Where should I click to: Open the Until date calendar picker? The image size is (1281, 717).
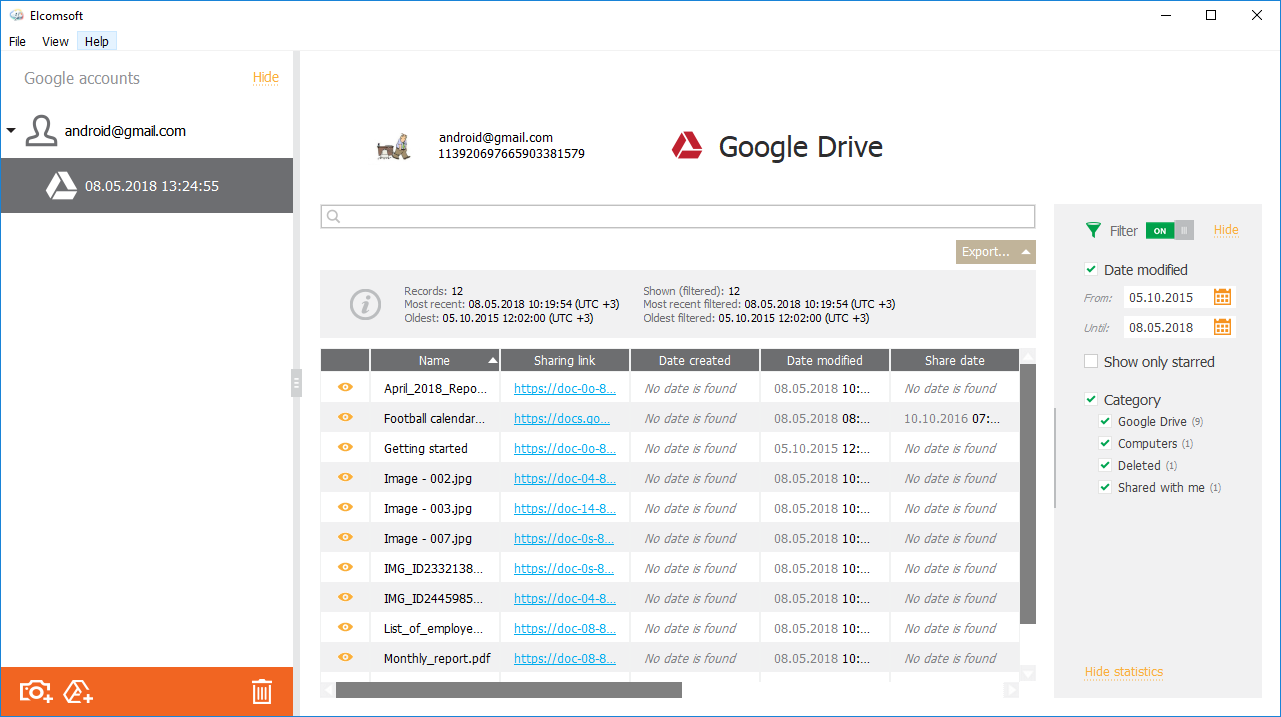pos(1223,327)
